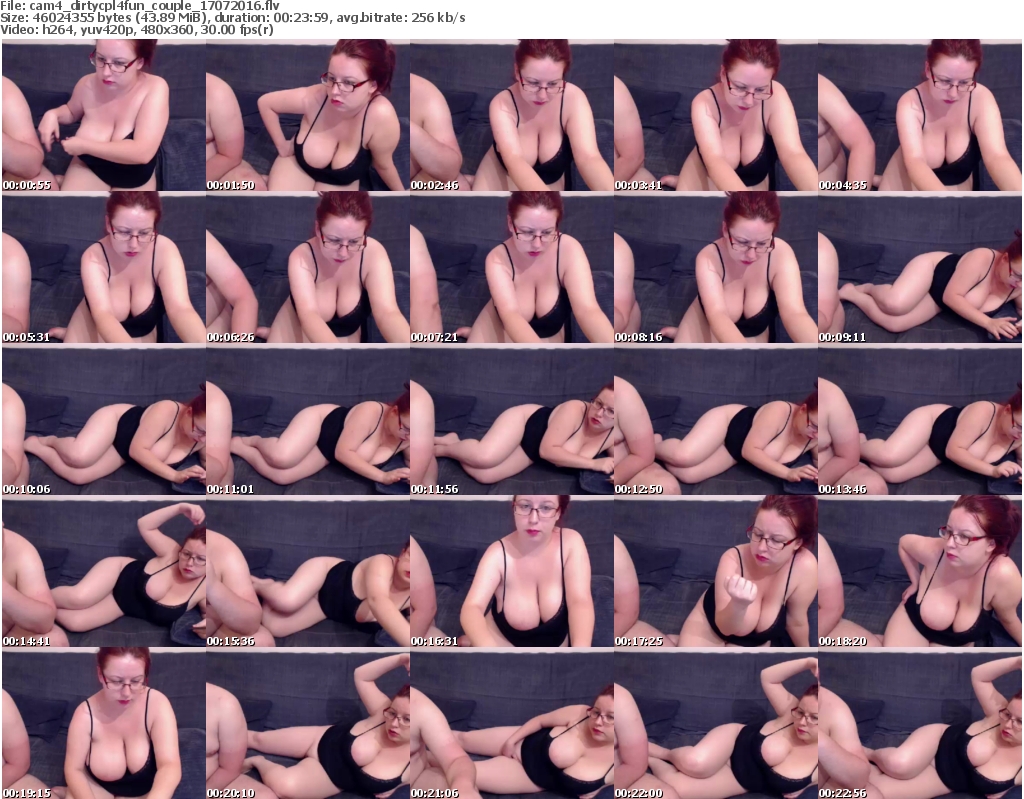Pick the last thumbnail stamped 00:22:56
The image size is (1024, 799).
(920, 723)
